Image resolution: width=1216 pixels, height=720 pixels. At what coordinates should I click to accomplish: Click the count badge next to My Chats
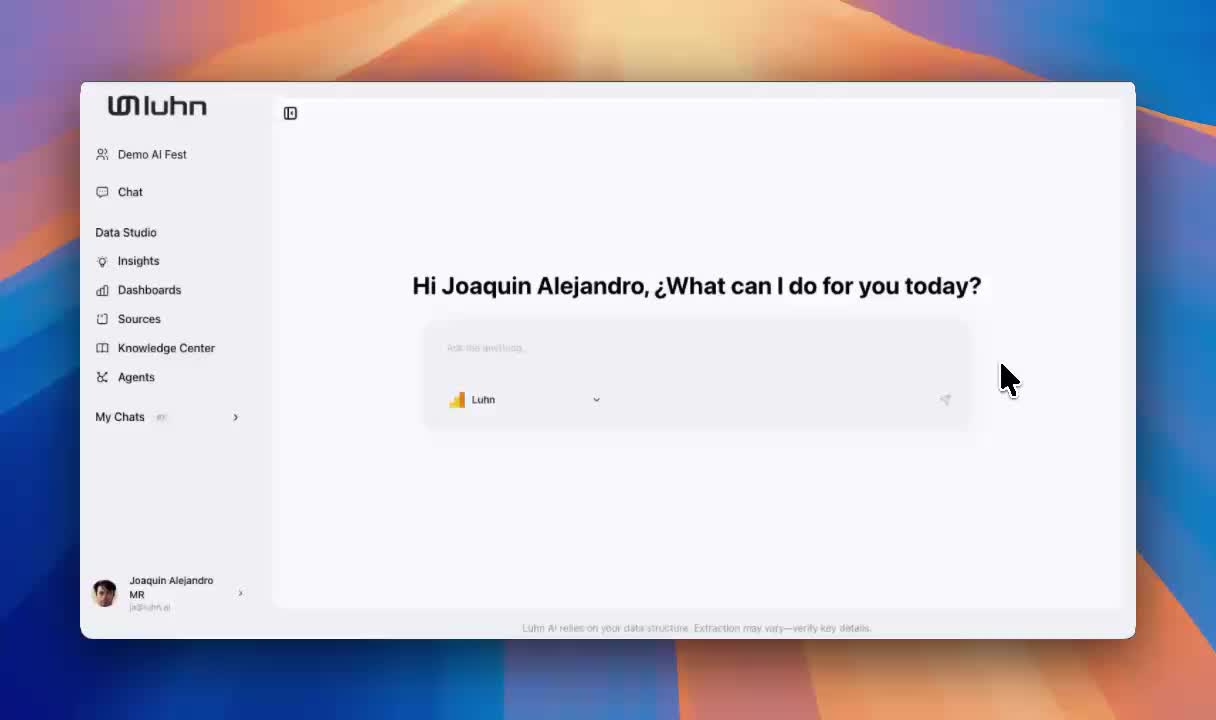[x=160, y=417]
